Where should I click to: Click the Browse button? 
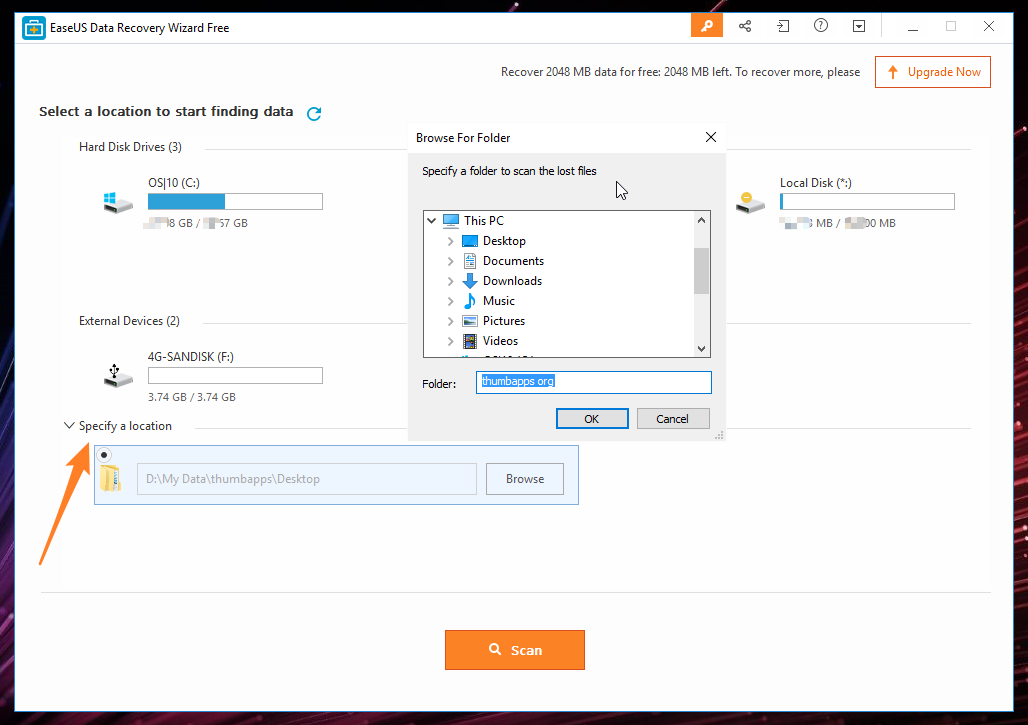[524, 479]
